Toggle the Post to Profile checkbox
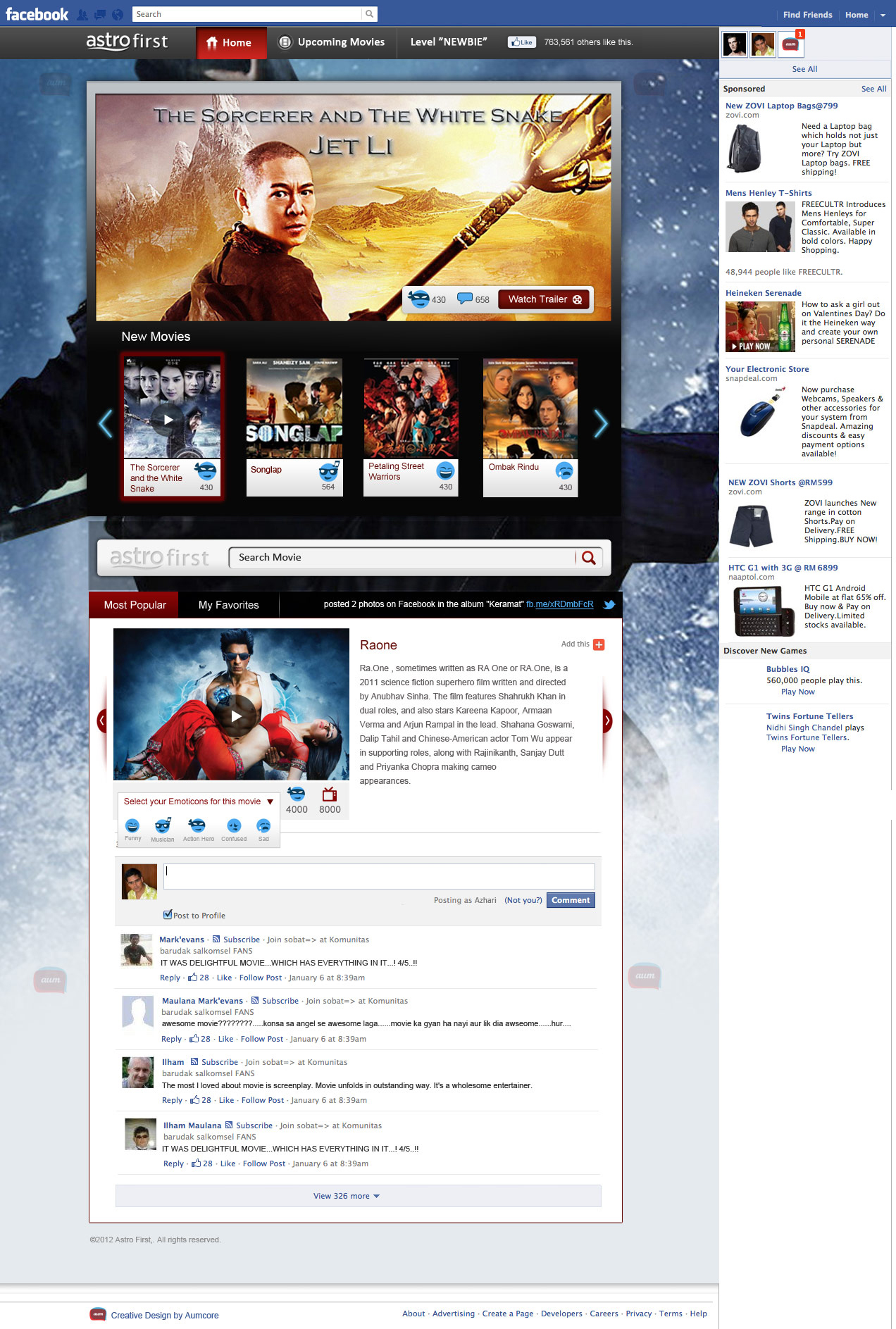Image resolution: width=896 pixels, height=1329 pixels. point(168,915)
